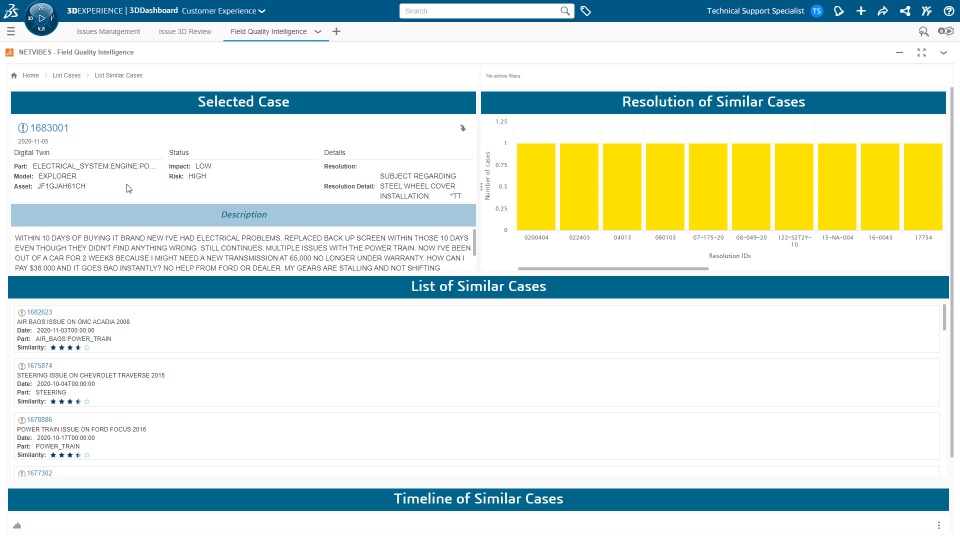960x540 pixels.
Task: Click the yellow bar for 022403
Action: tap(579, 187)
